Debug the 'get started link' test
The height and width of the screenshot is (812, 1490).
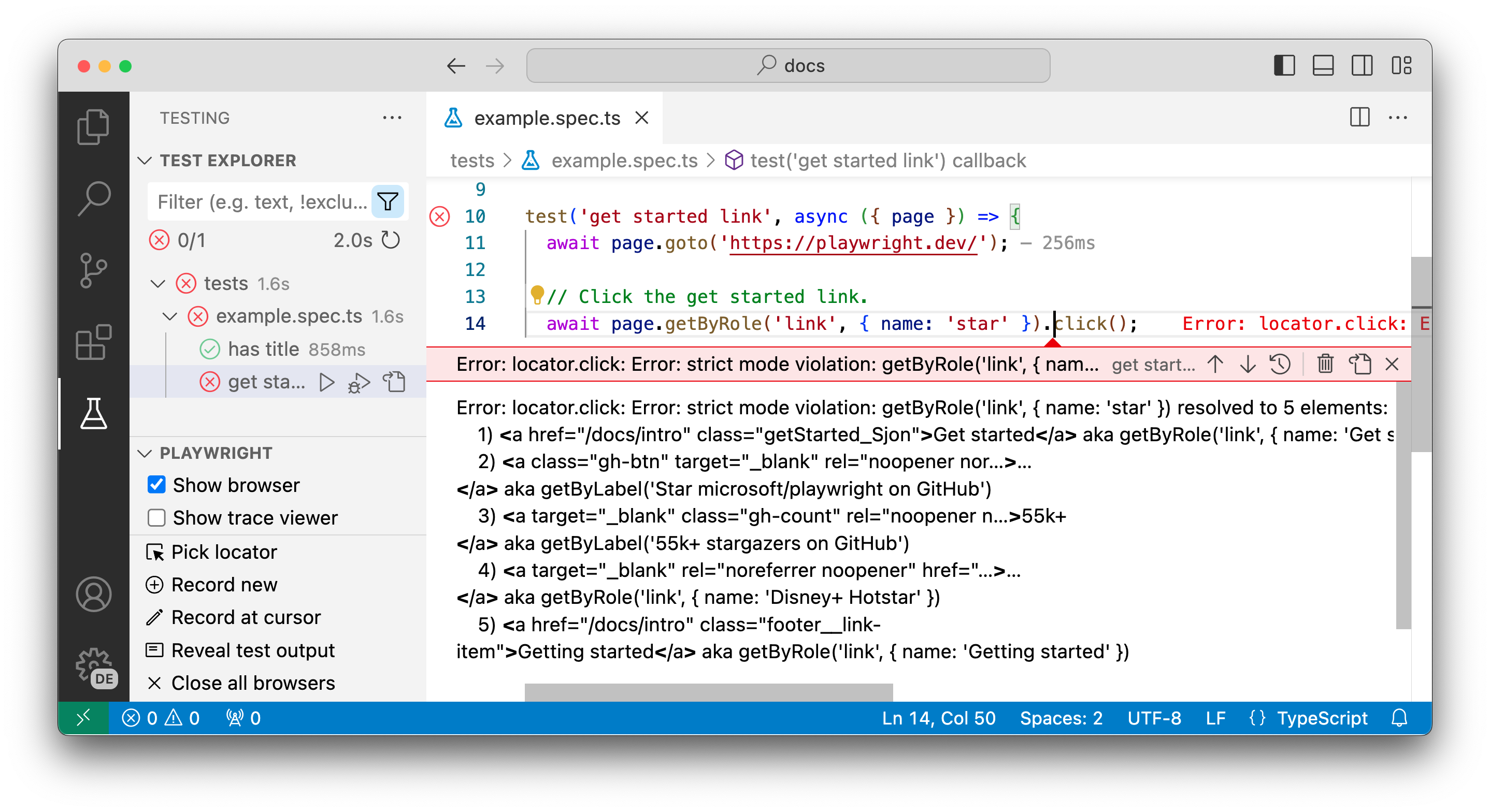tap(359, 382)
